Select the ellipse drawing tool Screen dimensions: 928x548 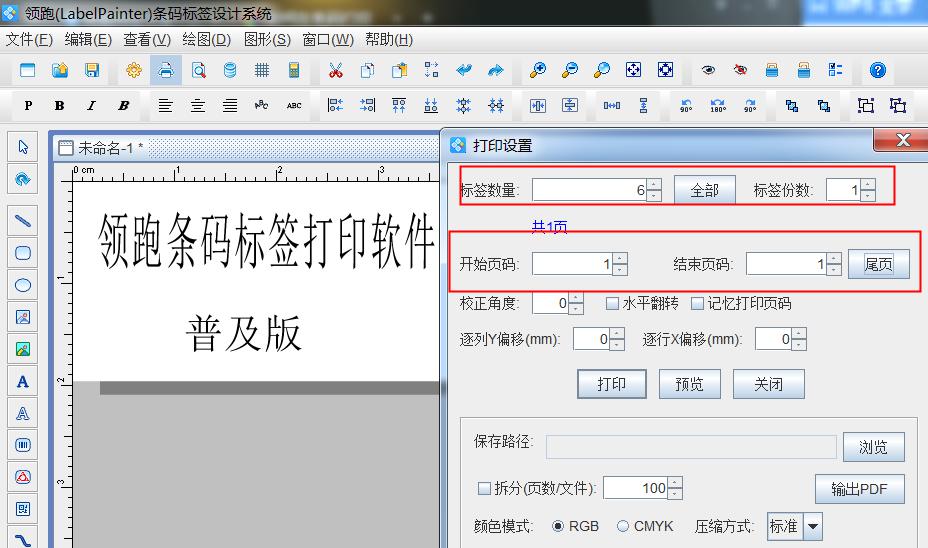(x=23, y=285)
